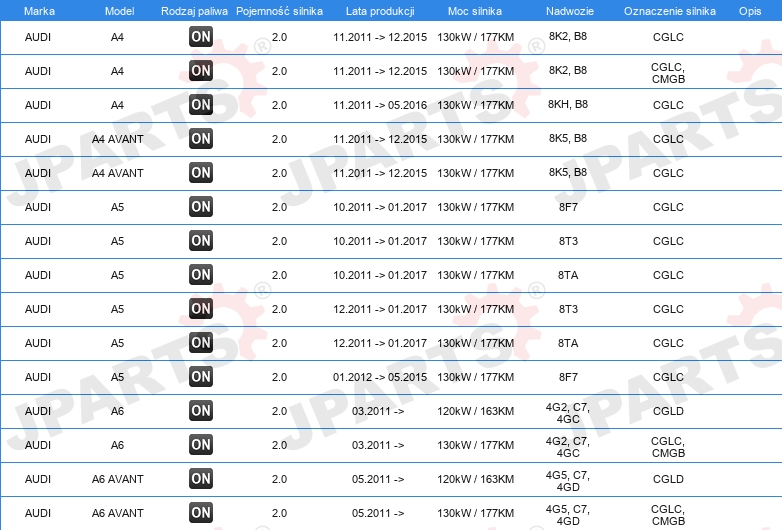Viewport: 782px width, 530px height.
Task: Select date range 01.2012 -> 05.2015
Action: coord(380,377)
